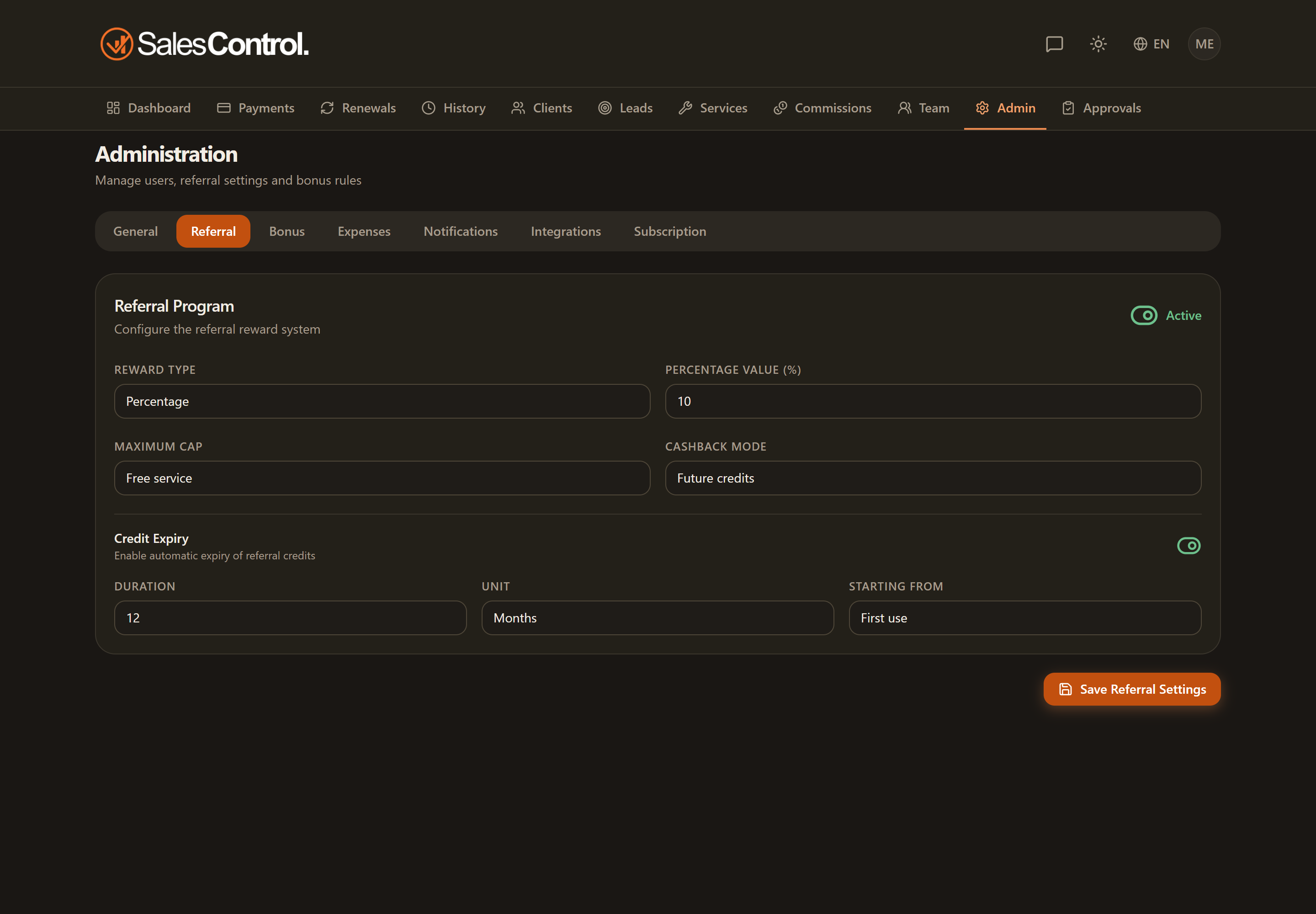Open the Maximum Cap dropdown
1316x914 pixels.
pyautogui.click(x=382, y=478)
